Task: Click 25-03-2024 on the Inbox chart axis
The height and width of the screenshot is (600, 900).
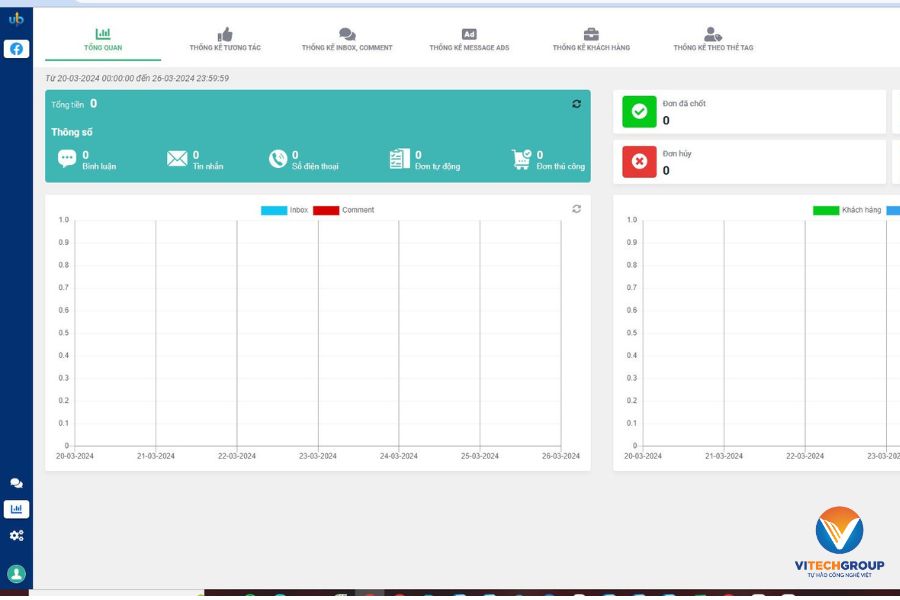Action: pyautogui.click(x=480, y=456)
